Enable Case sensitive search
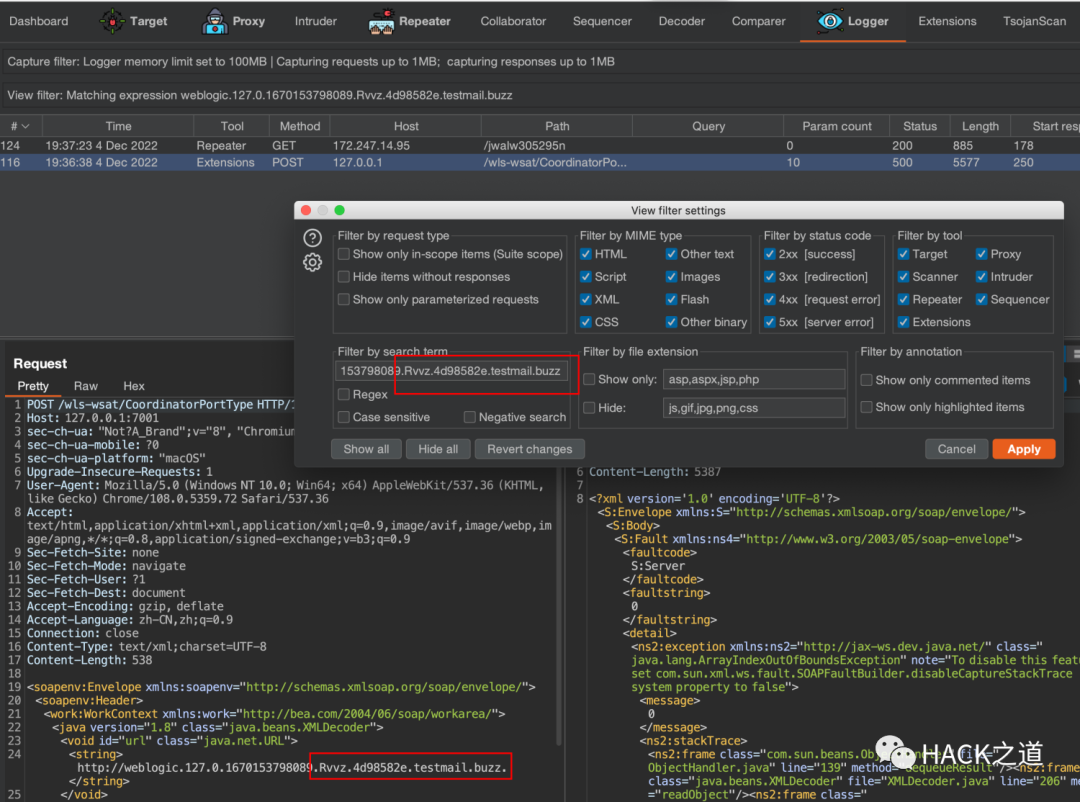 click(344, 418)
